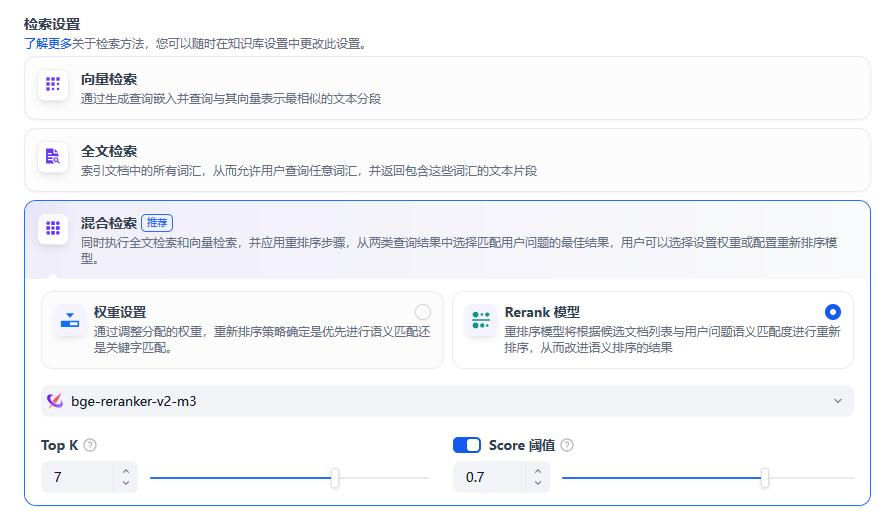889x519 pixels.
Task: Decrease Top K with down arrow
Action: [x=126, y=483]
